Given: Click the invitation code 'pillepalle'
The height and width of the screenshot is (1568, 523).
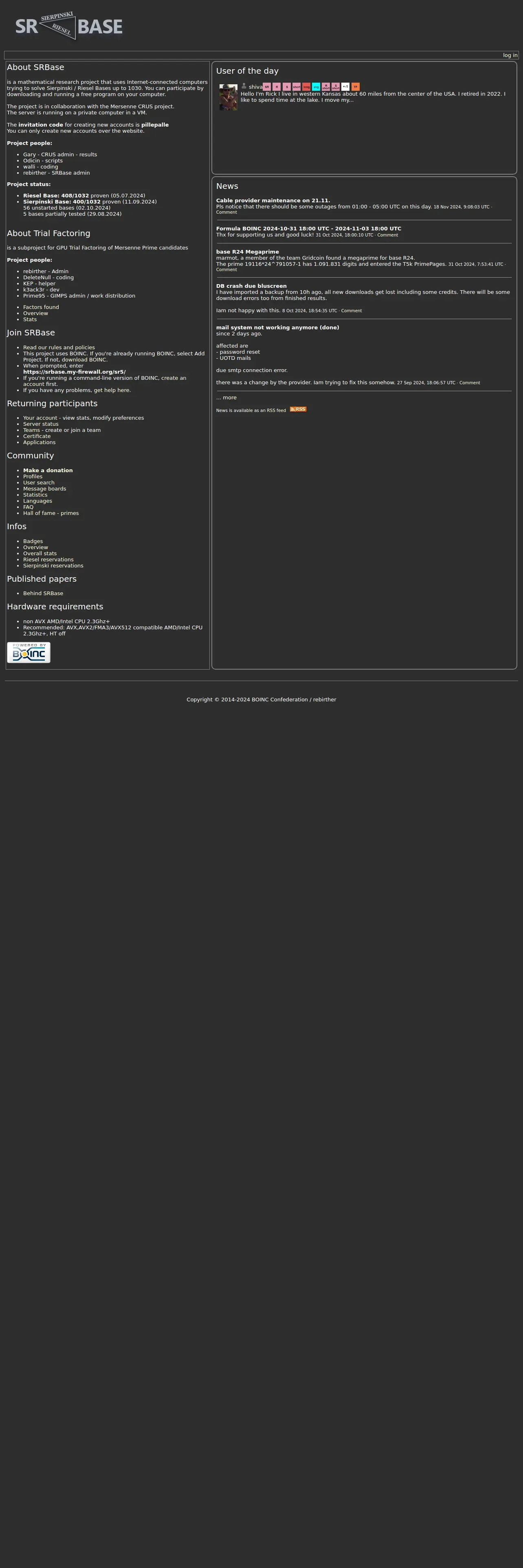Looking at the screenshot, I should [x=155, y=125].
